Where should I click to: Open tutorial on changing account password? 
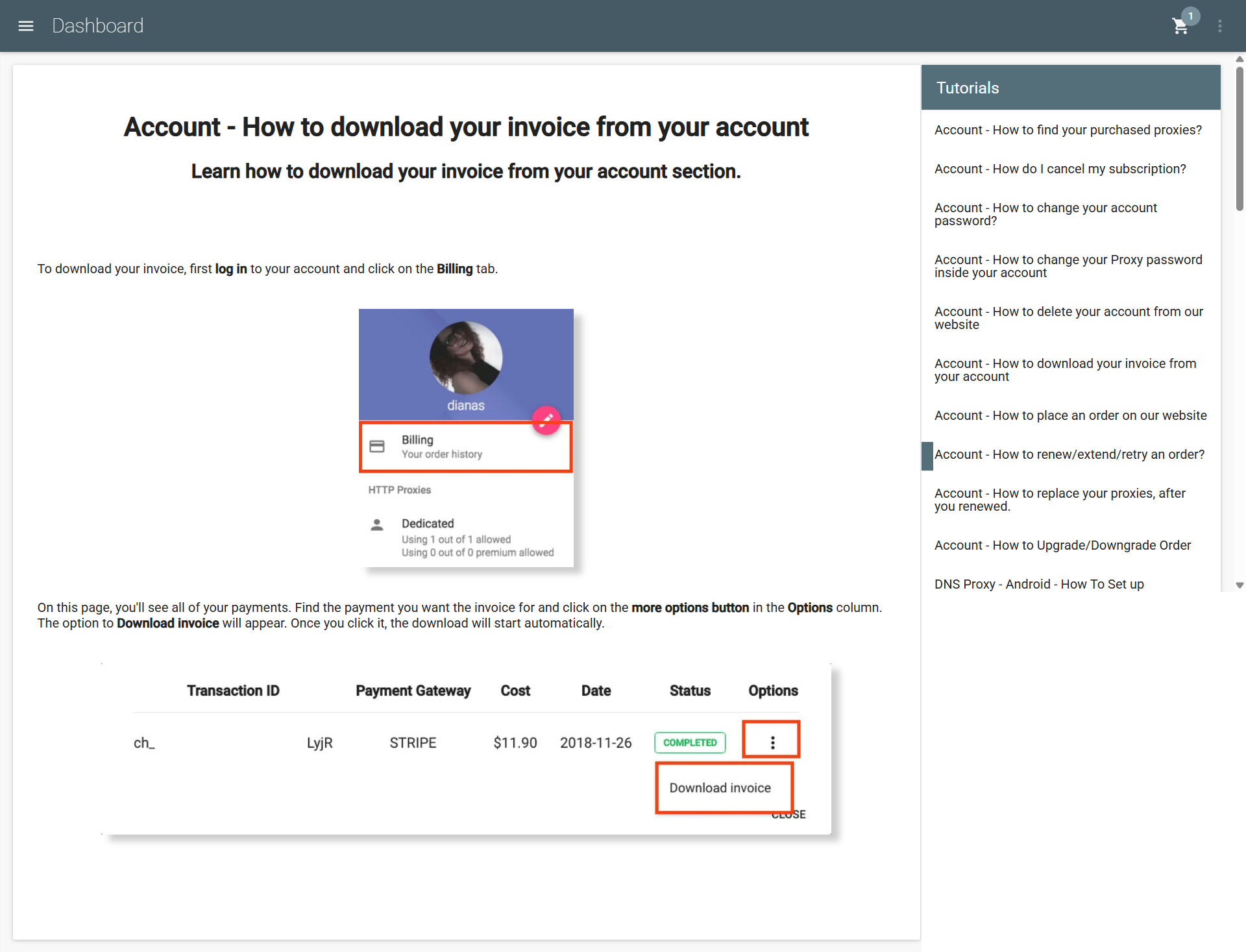pyautogui.click(x=1045, y=214)
